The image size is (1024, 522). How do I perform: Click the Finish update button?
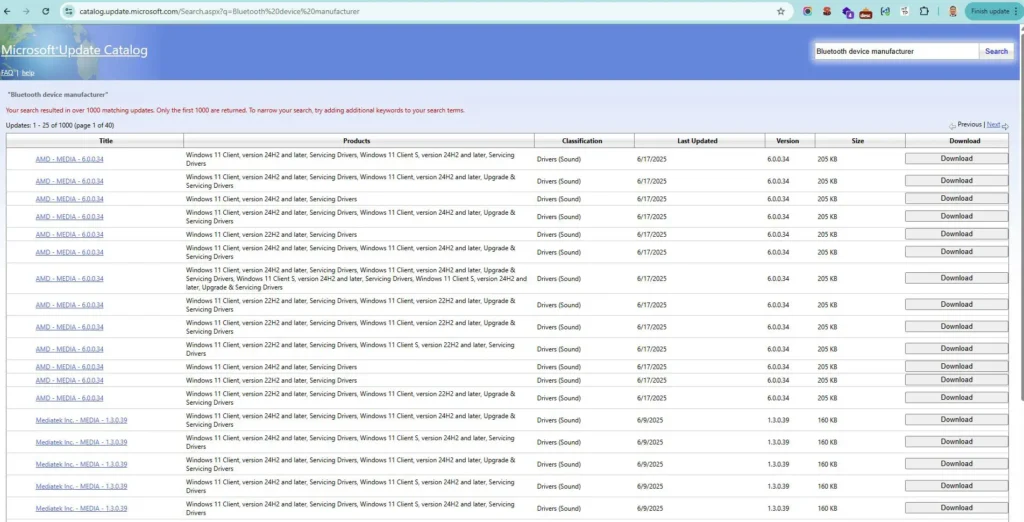click(x=989, y=11)
